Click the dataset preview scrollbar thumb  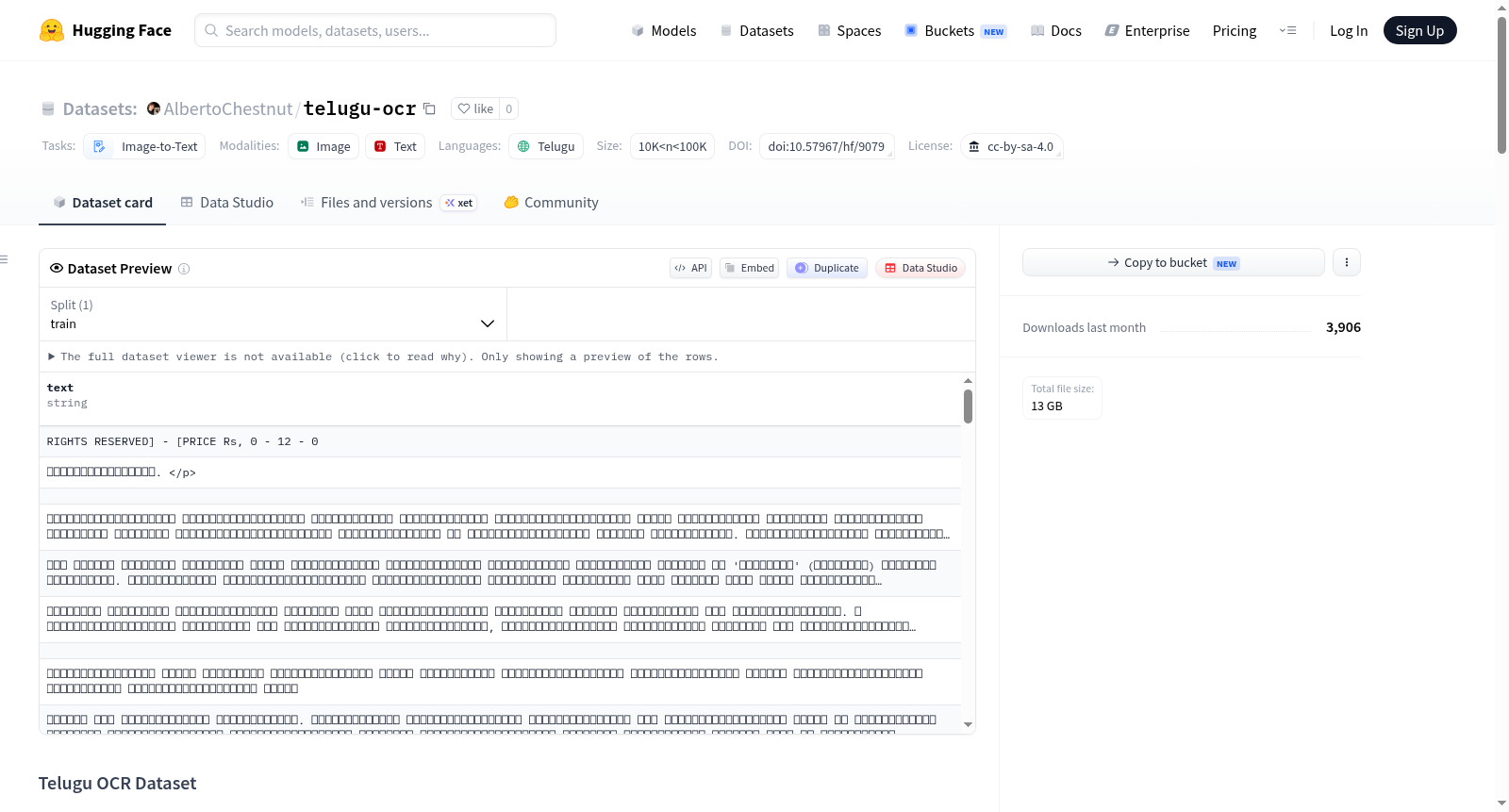point(968,406)
